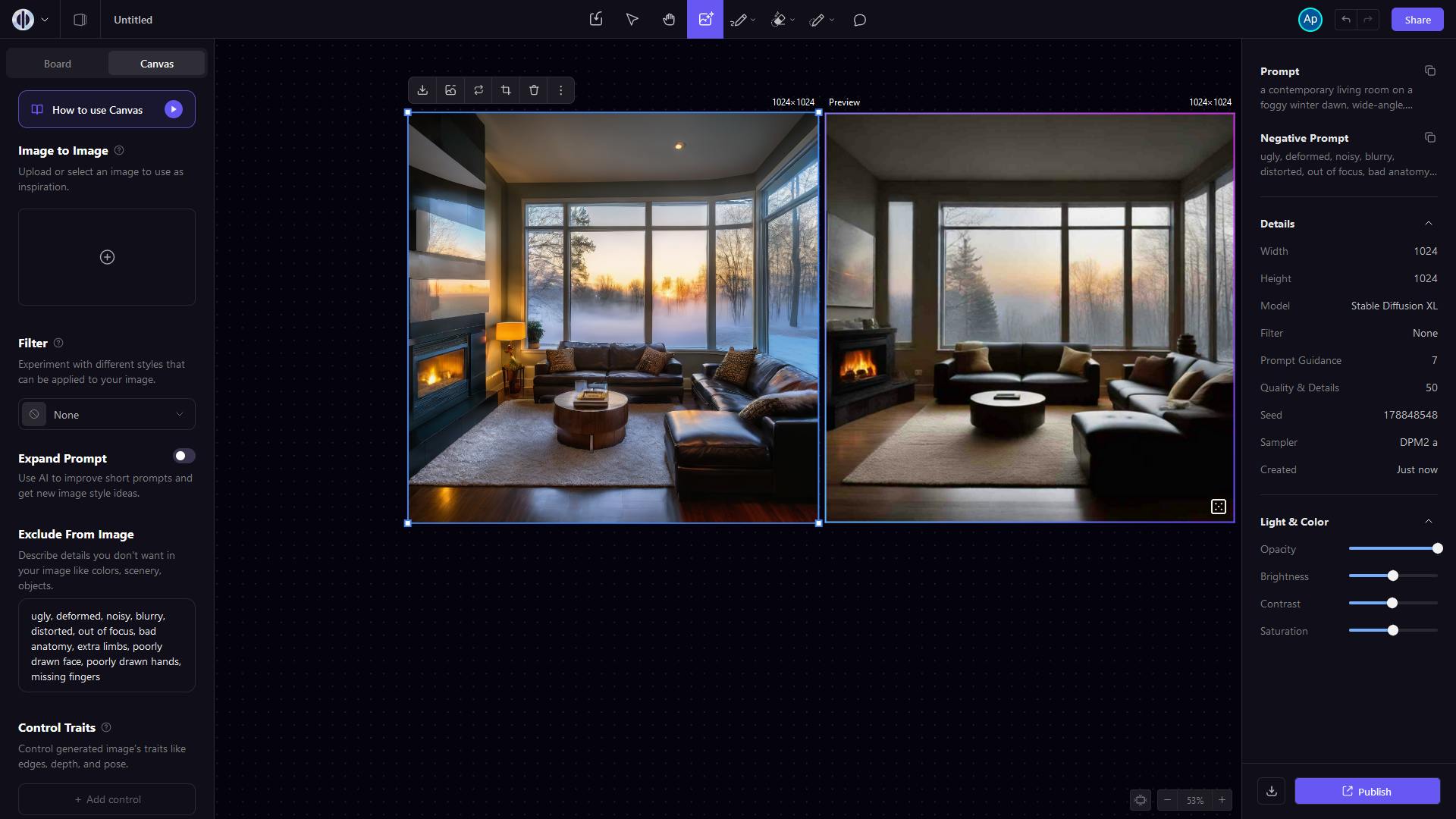Select the Hand pan tool
Viewport: 1456px width, 819px height.
(668, 20)
